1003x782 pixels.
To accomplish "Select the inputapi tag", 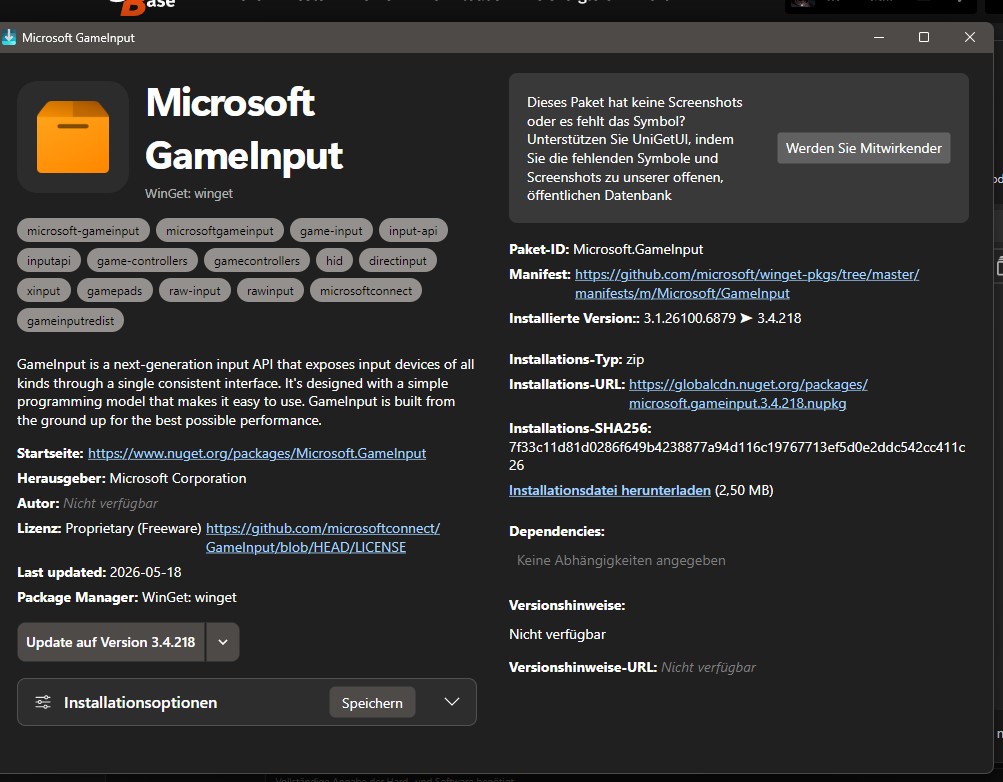I will tap(49, 261).
